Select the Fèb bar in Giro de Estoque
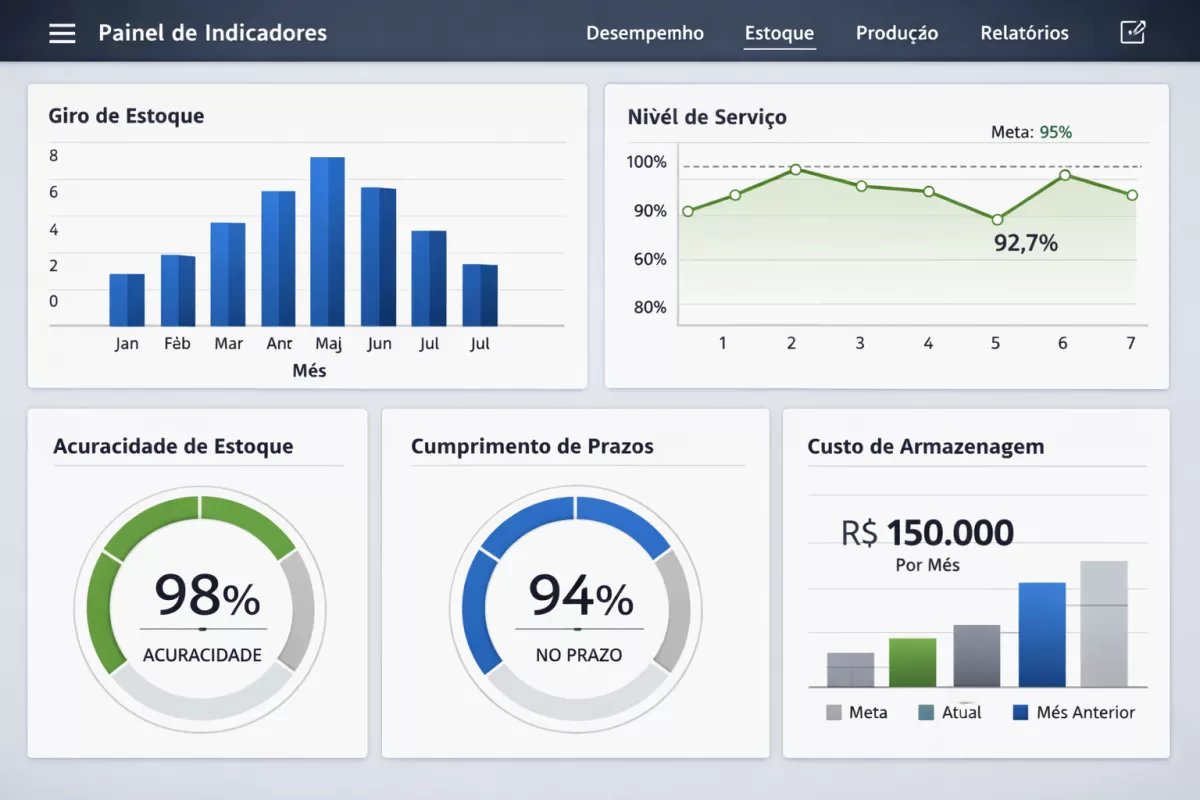This screenshot has height=800, width=1200. (178, 291)
